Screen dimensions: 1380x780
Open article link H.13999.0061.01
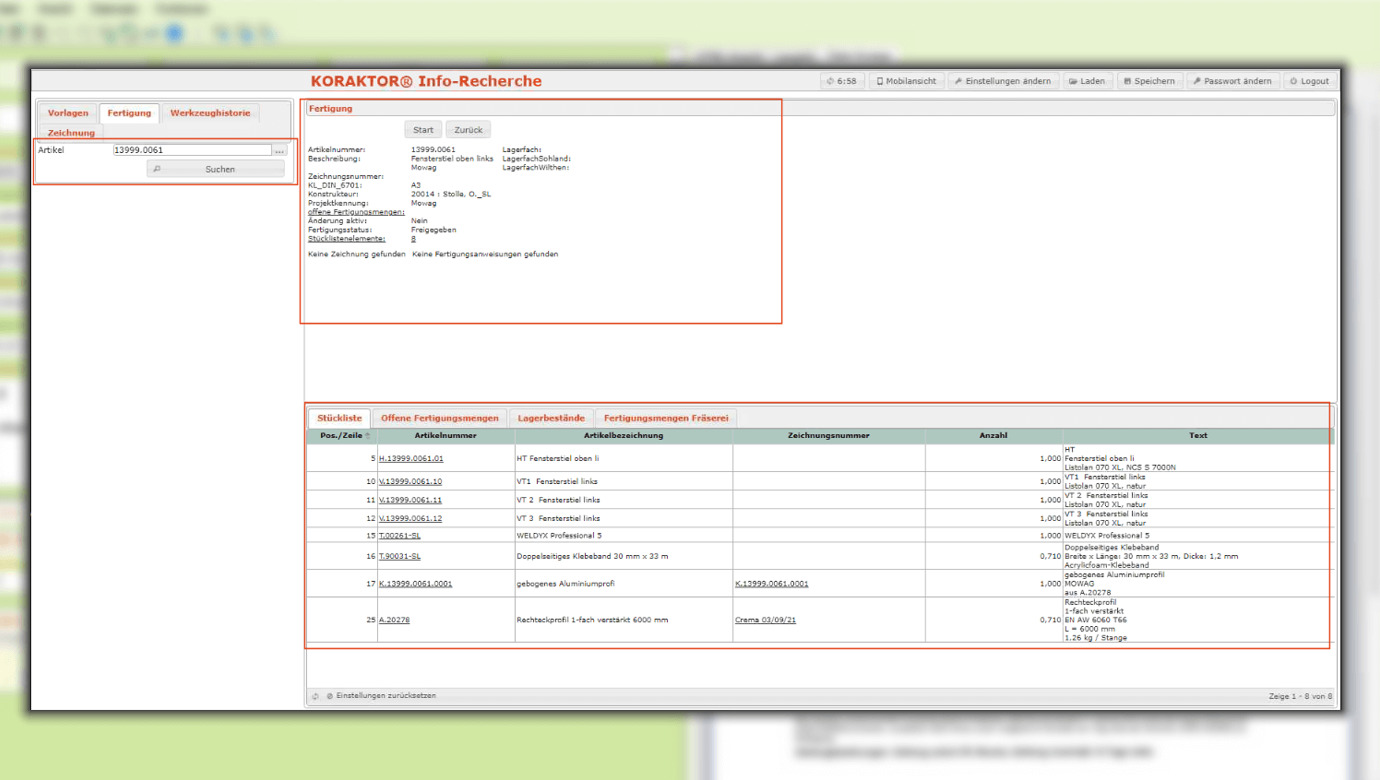tap(411, 459)
